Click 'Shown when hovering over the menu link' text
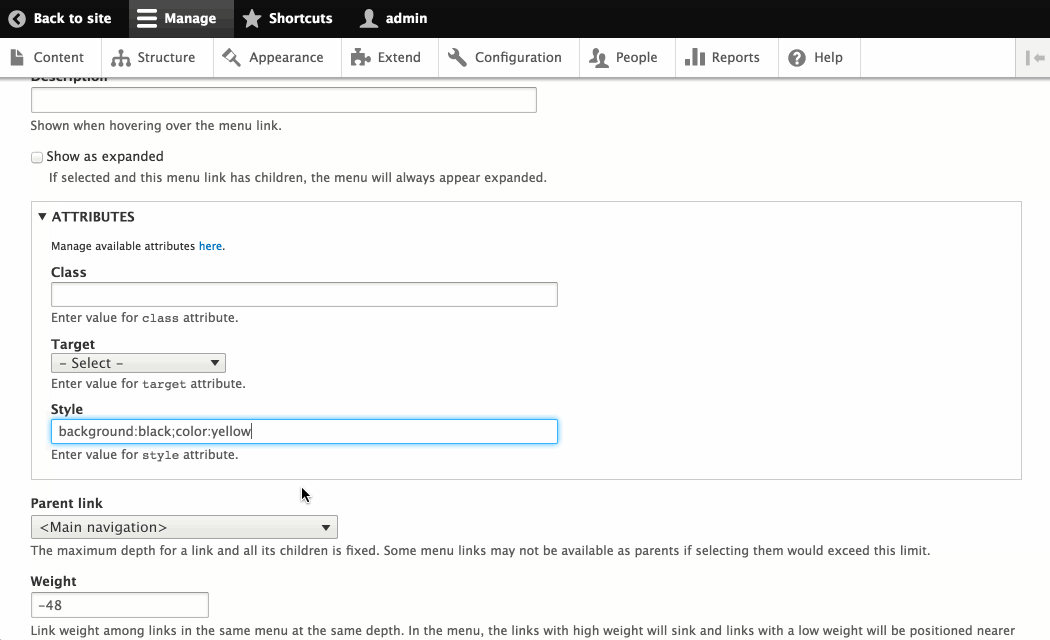 click(x=156, y=126)
